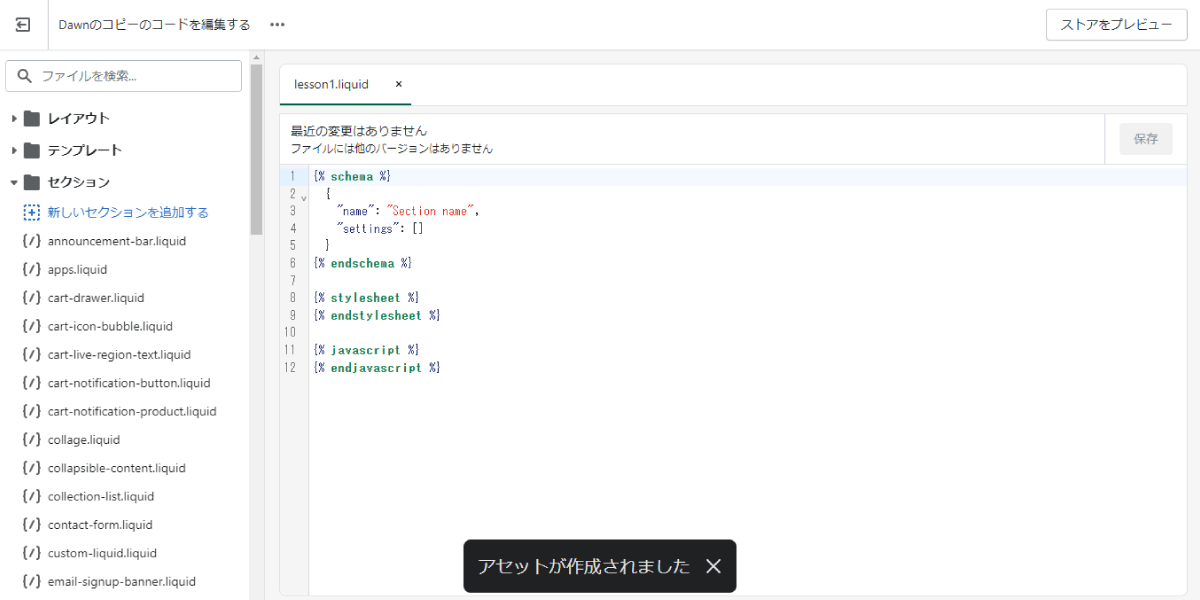Open collapsible-content.liquid file
The image size is (1200, 600).
tap(117, 468)
